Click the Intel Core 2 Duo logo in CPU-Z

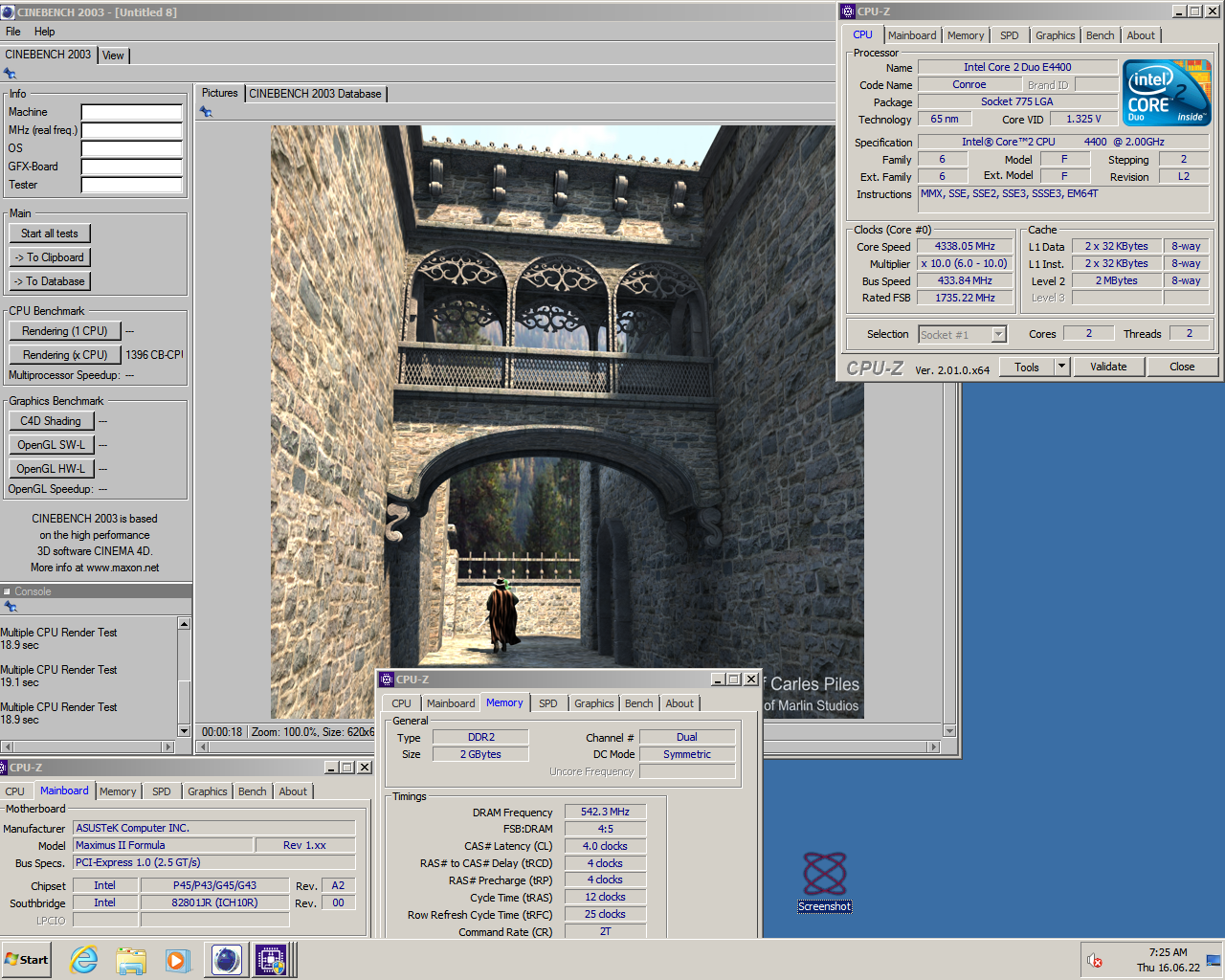click(x=1167, y=93)
